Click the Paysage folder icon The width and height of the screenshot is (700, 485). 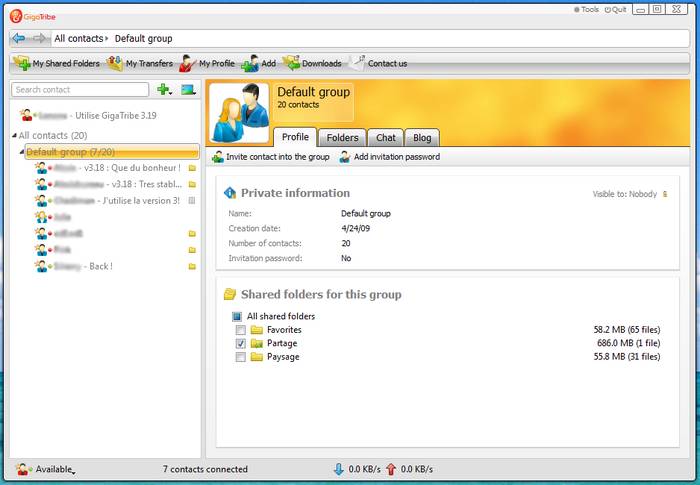coord(257,357)
